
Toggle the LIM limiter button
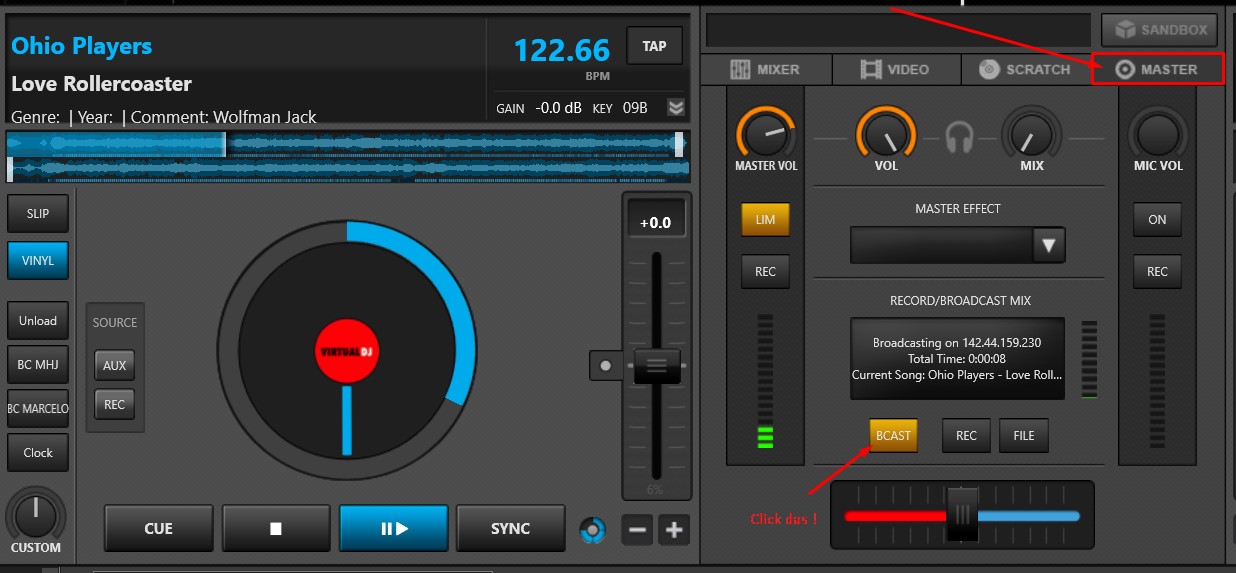pos(765,220)
